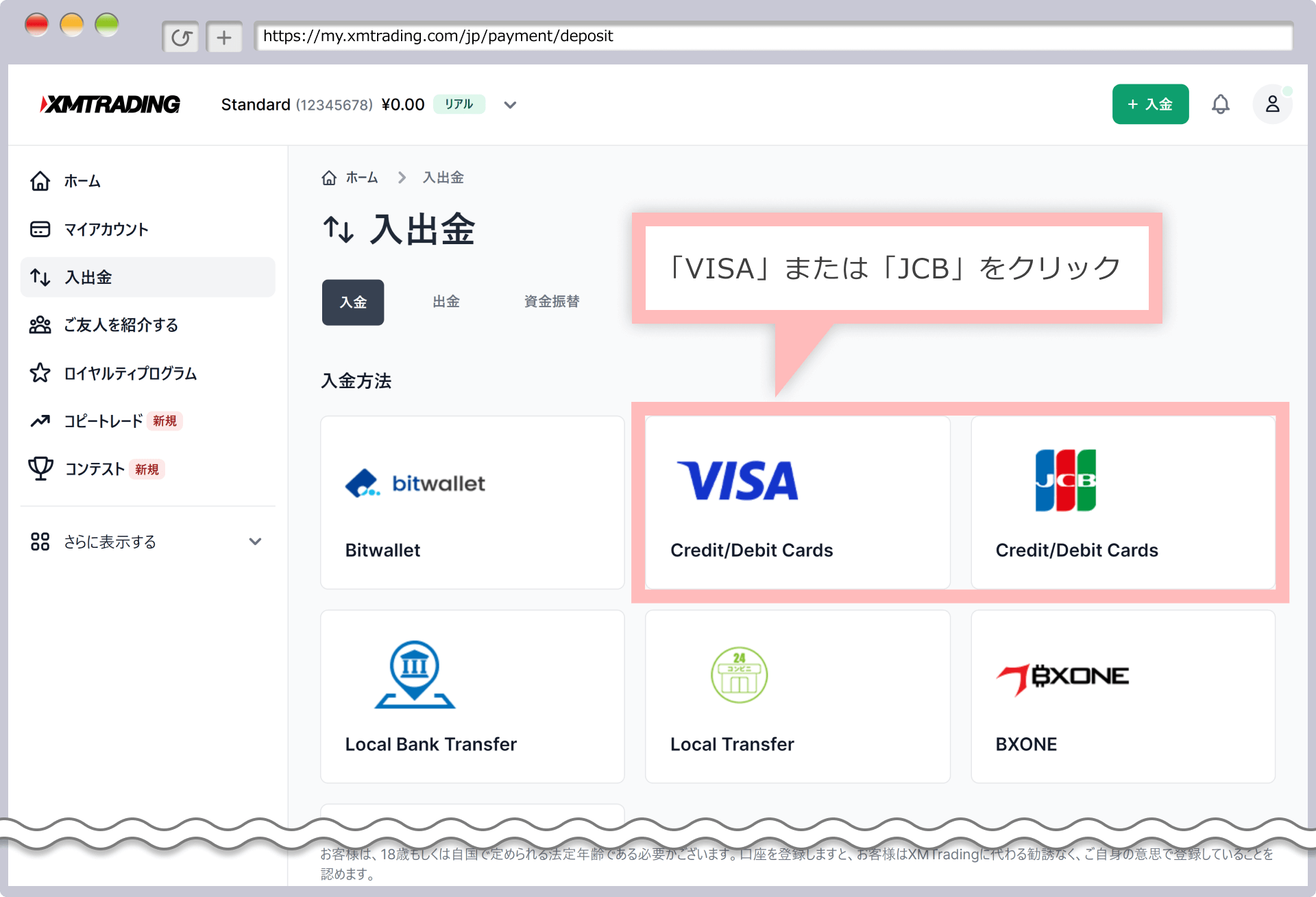
Task: Click the 新規 badge beside コンテスト
Action: coord(147,469)
